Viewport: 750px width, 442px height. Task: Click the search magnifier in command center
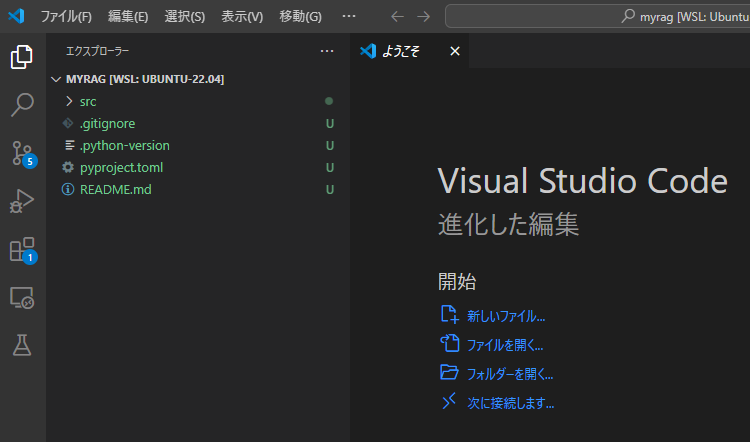[628, 16]
